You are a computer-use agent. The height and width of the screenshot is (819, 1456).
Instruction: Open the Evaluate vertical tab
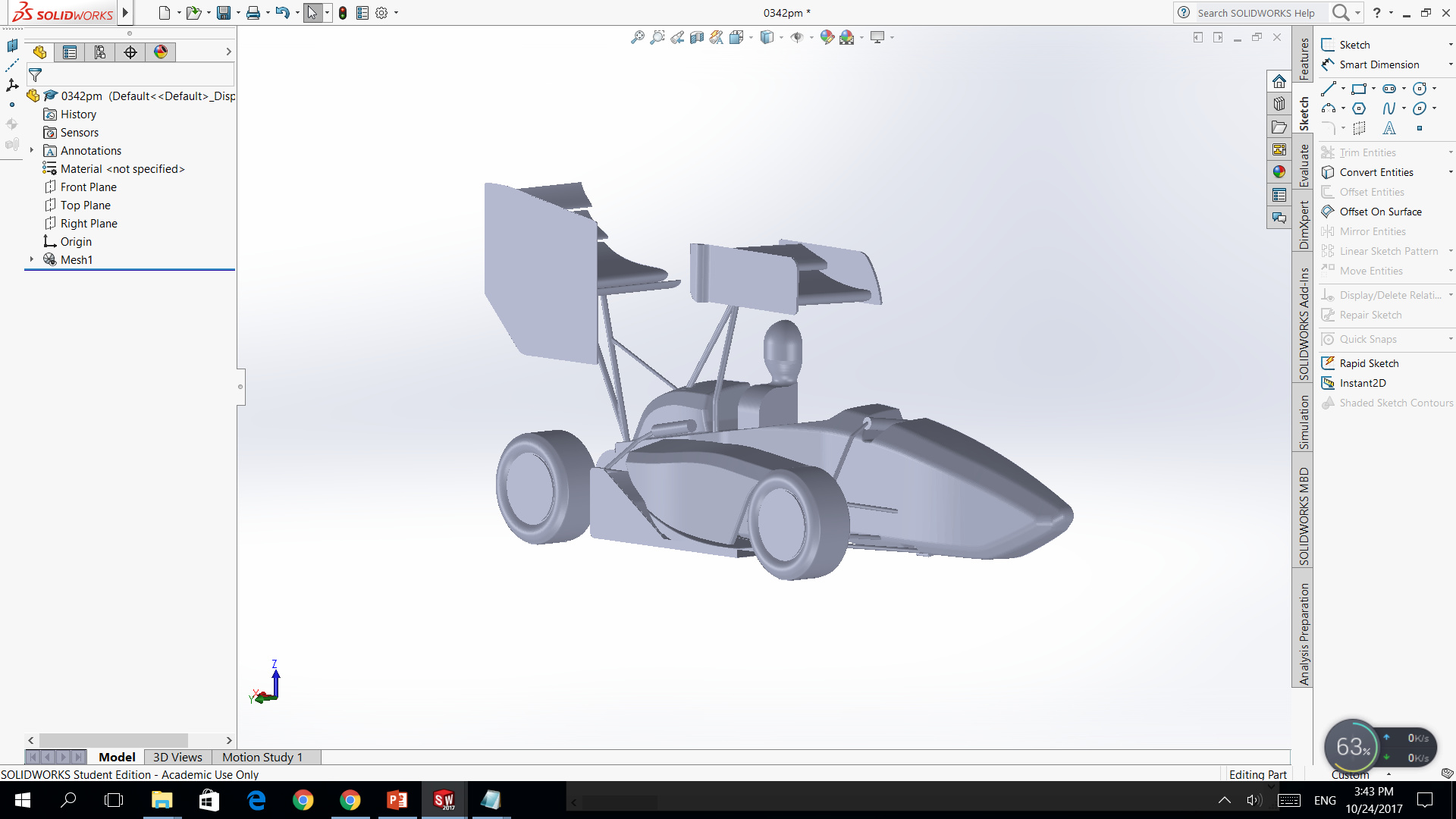point(1304,165)
